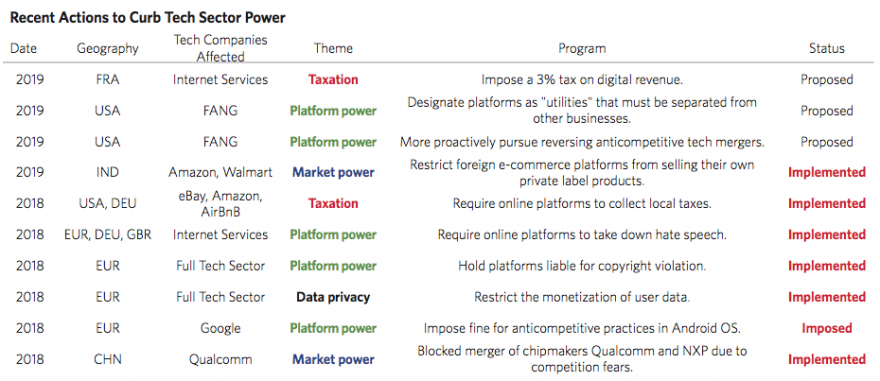Click the Date column header
This screenshot has height=381, width=880.
point(24,48)
